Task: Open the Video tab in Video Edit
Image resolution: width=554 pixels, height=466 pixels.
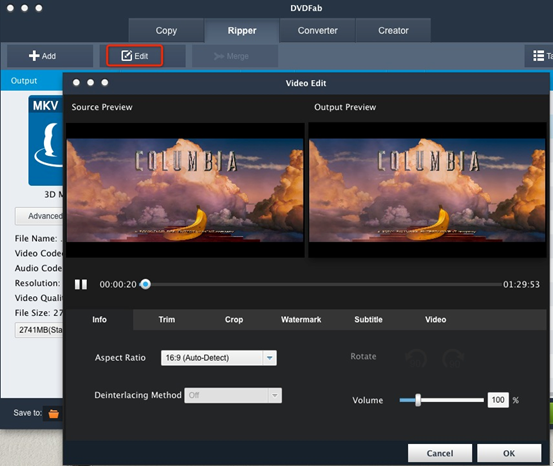Action: (x=436, y=320)
